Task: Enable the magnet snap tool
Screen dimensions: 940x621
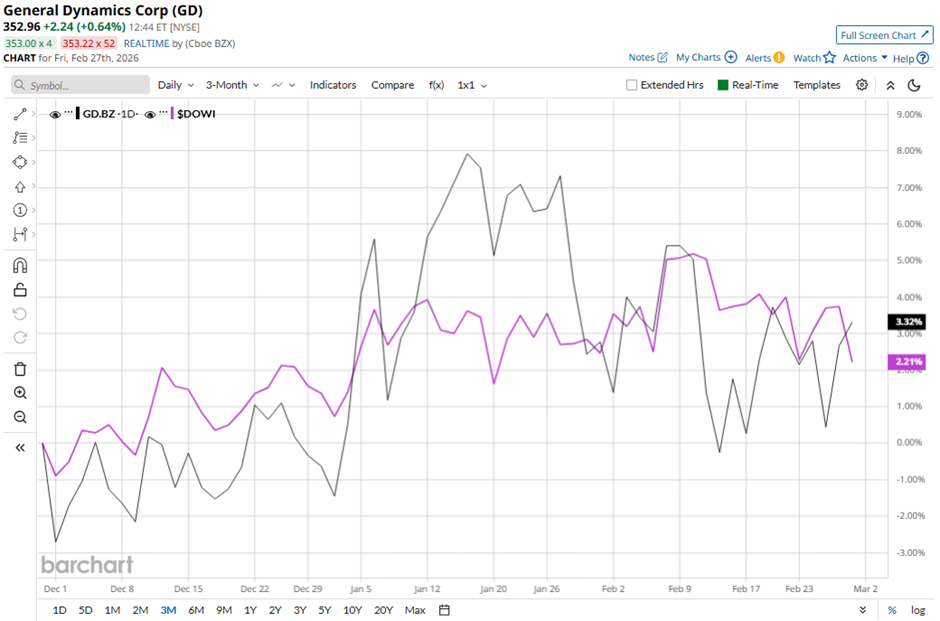Action: (20, 266)
